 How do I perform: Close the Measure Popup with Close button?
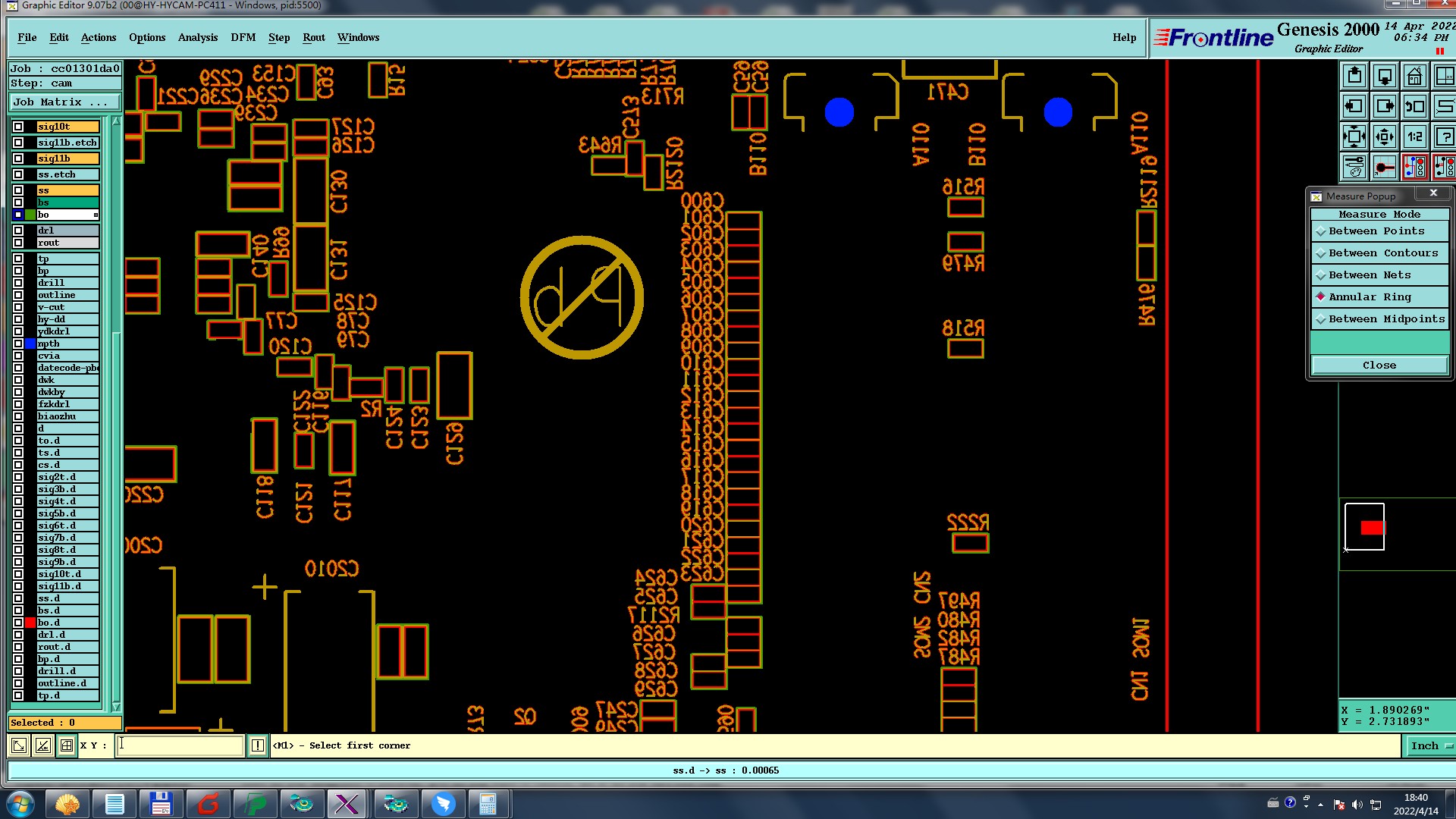[x=1379, y=366]
